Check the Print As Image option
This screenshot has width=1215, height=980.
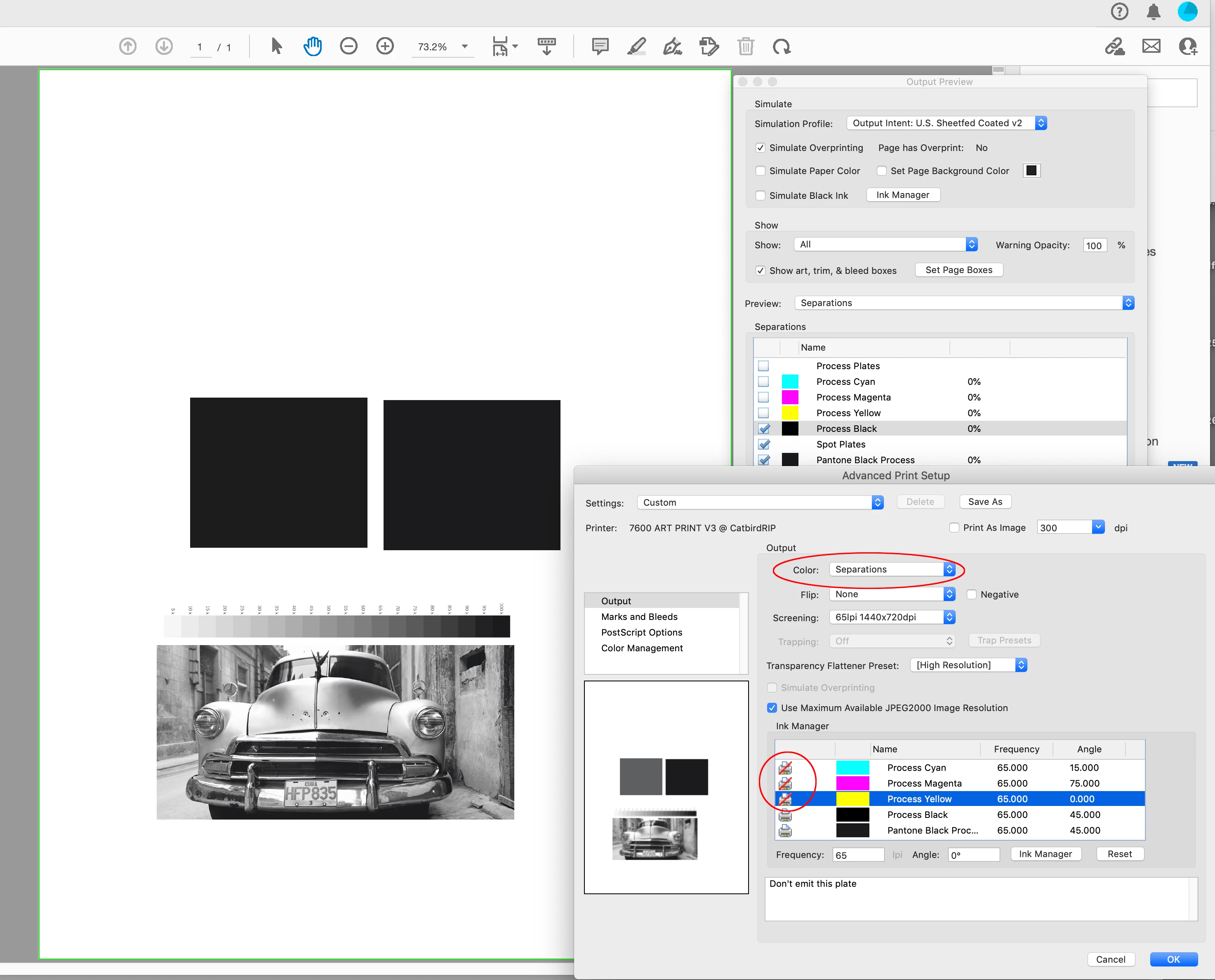click(x=954, y=528)
